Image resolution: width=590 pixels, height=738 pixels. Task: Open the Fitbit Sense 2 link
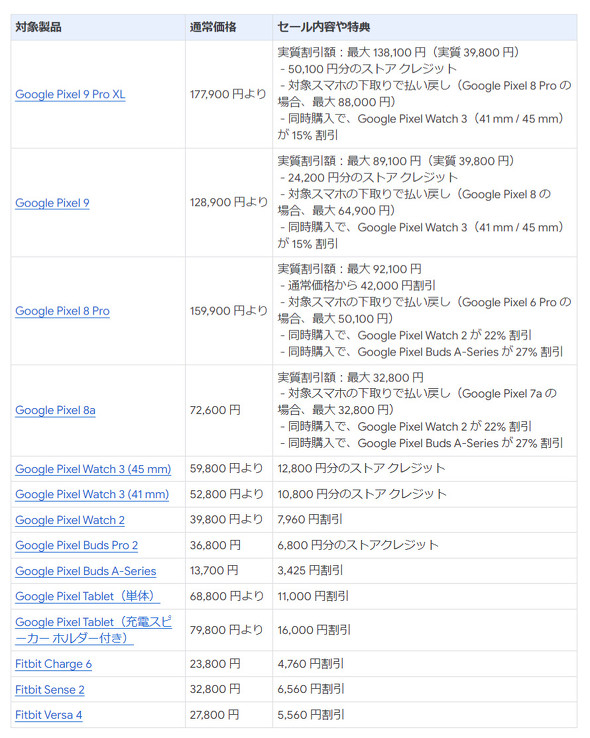[x=49, y=690]
